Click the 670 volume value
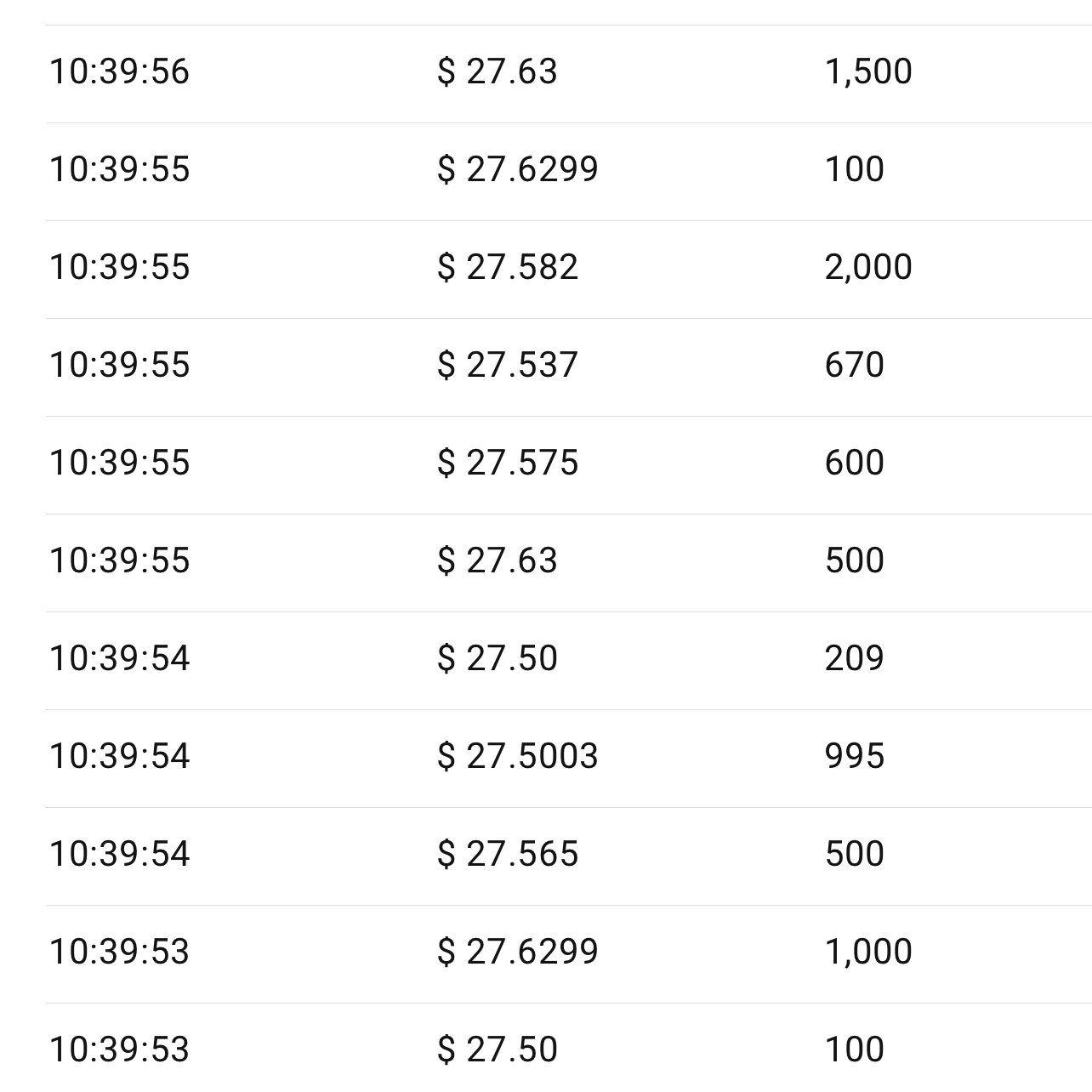 pyautogui.click(x=854, y=365)
